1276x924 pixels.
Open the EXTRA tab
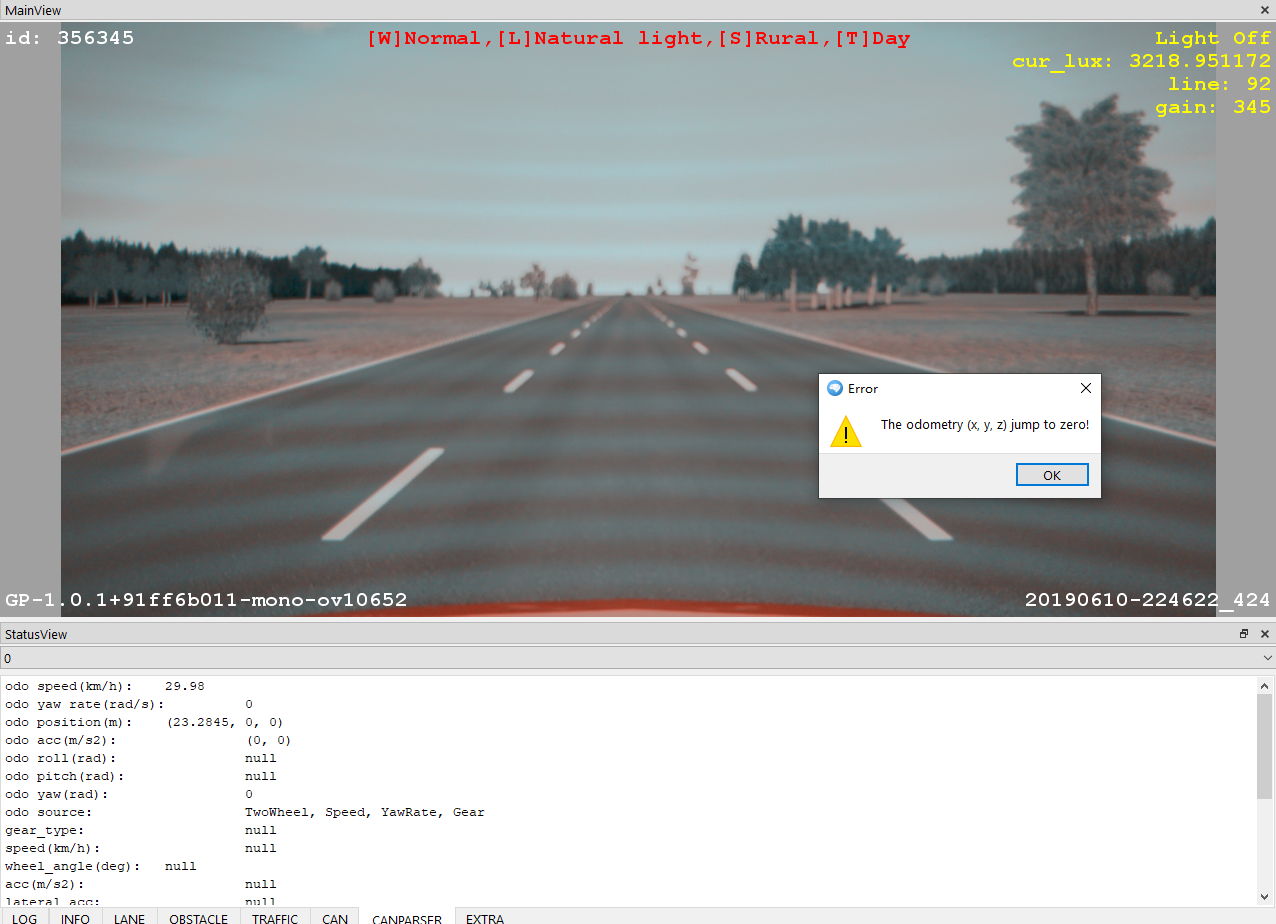tap(485, 918)
